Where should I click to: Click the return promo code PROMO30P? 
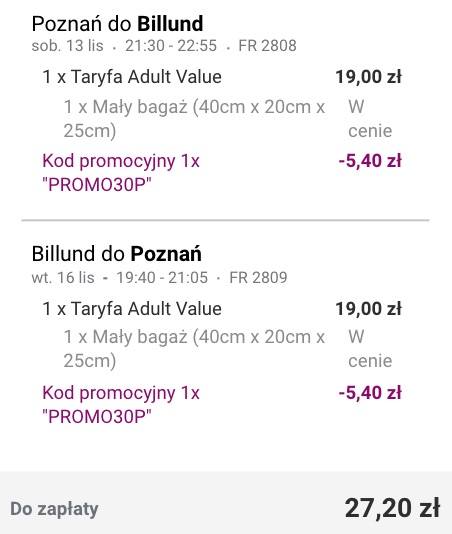point(96,417)
